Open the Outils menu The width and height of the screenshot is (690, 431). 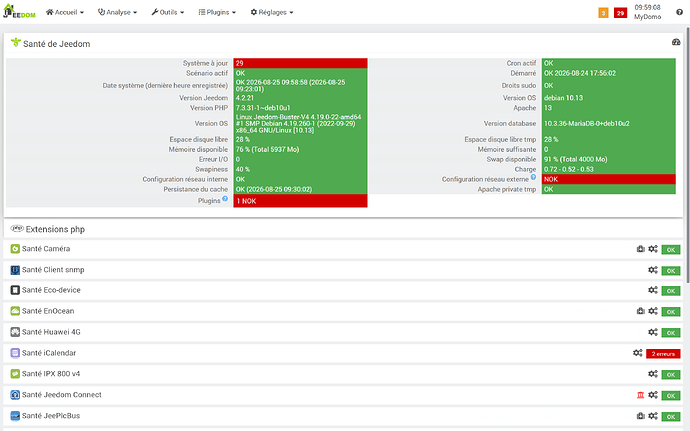168,12
